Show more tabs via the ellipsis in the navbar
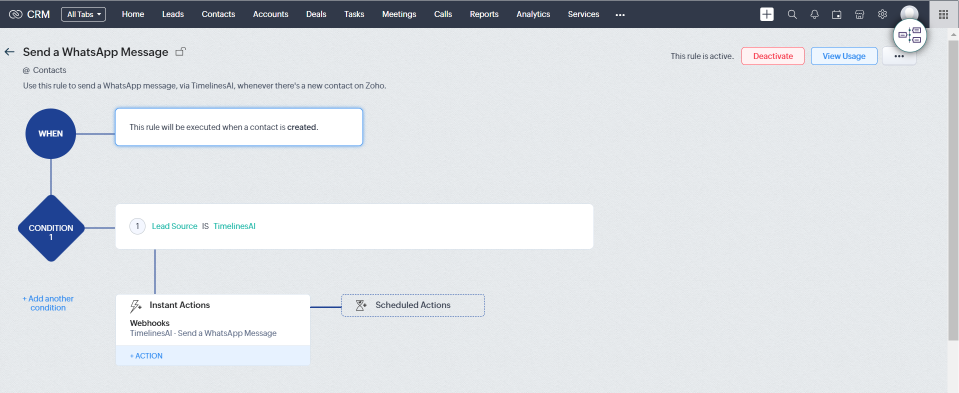This screenshot has height=393, width=959. 620,15
